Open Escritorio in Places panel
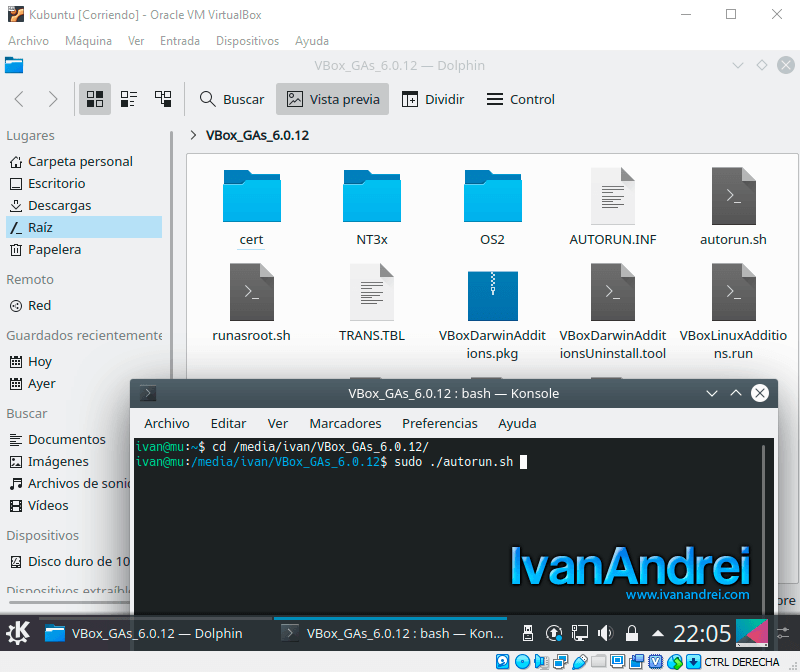 [84, 184]
